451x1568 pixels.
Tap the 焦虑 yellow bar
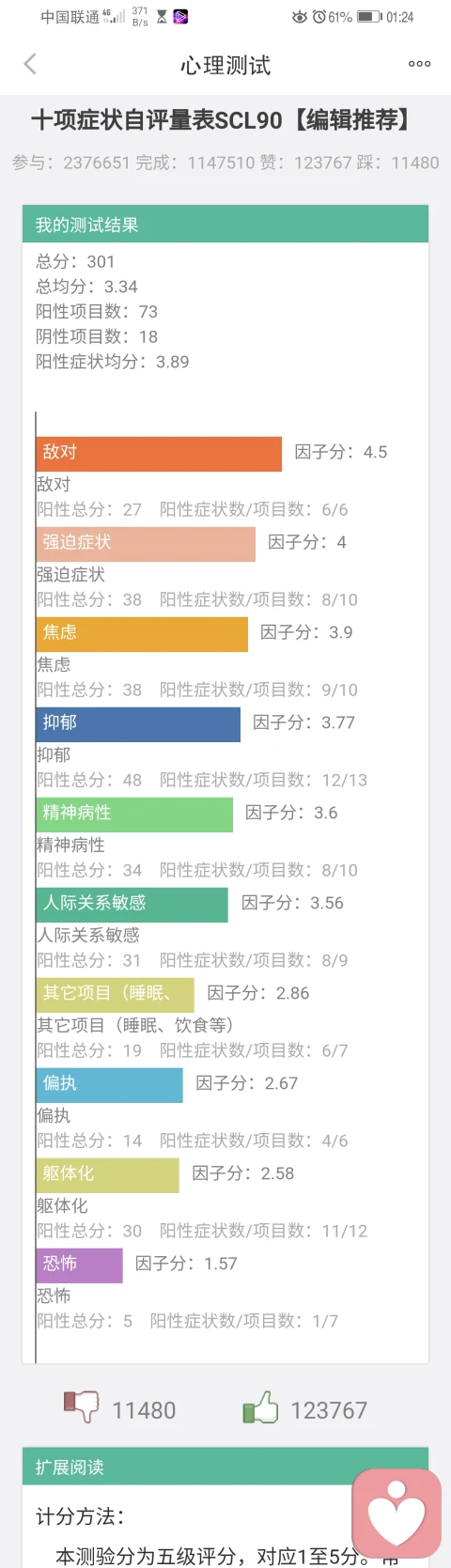(142, 634)
